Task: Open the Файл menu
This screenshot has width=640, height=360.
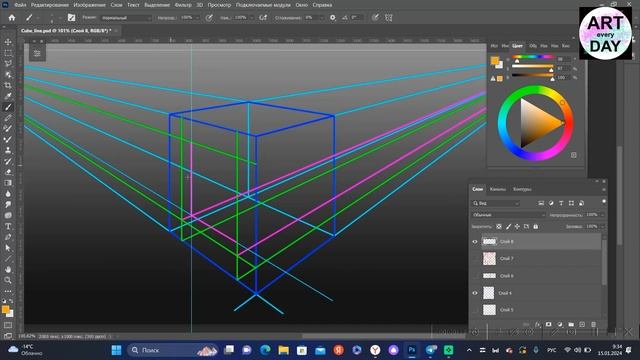Action: tap(20, 5)
